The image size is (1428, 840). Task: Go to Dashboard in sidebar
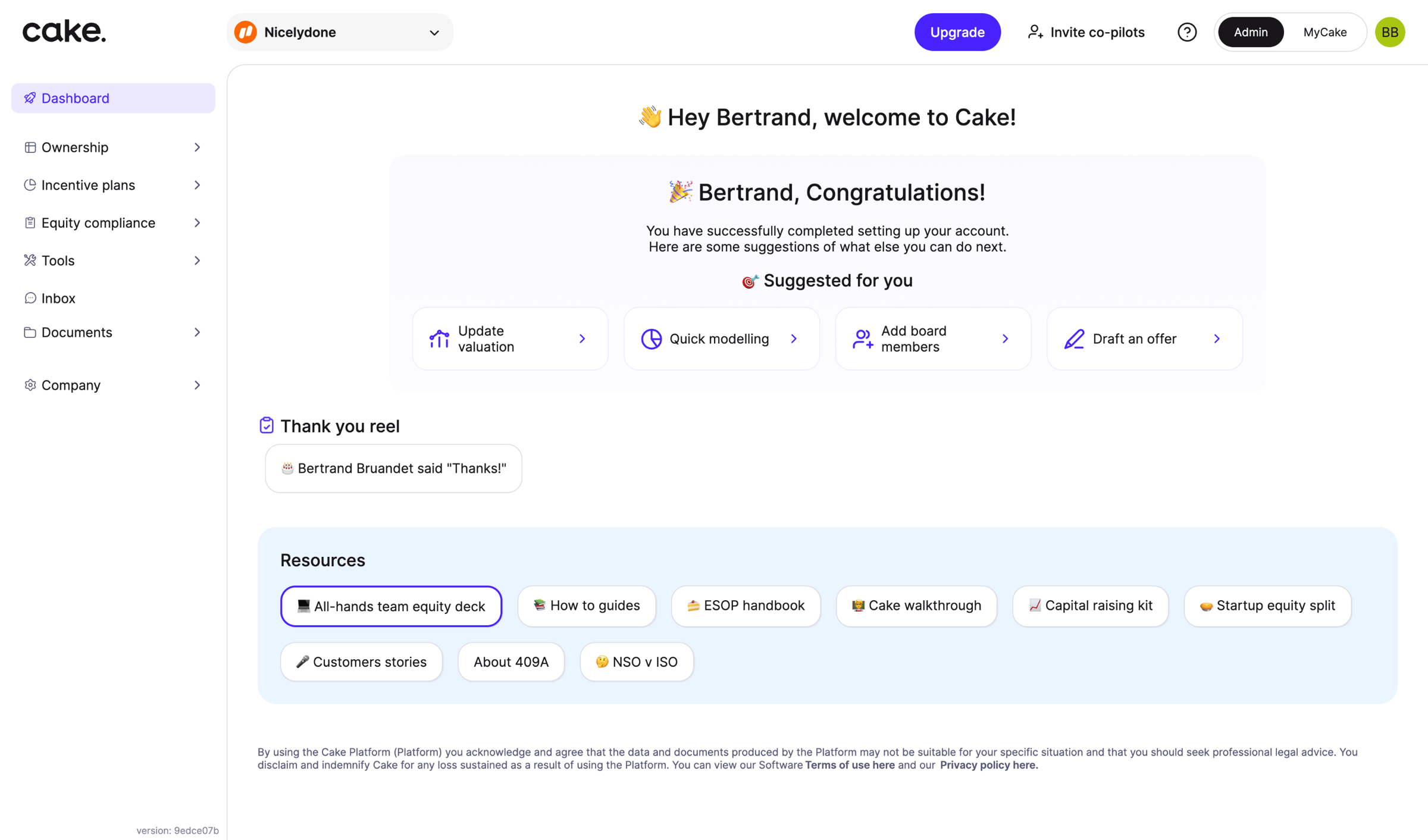click(113, 98)
